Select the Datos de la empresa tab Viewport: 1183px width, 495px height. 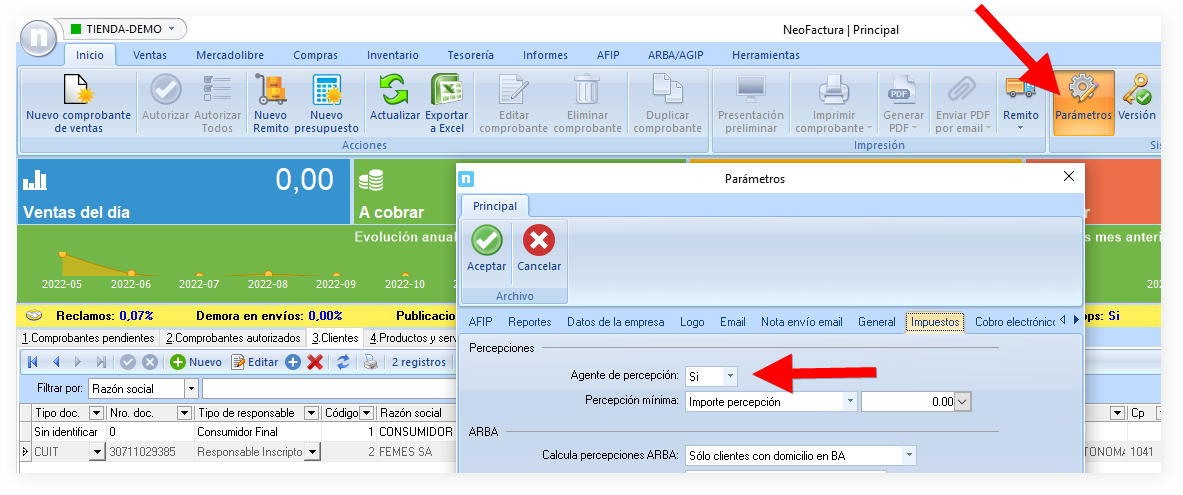pos(615,322)
